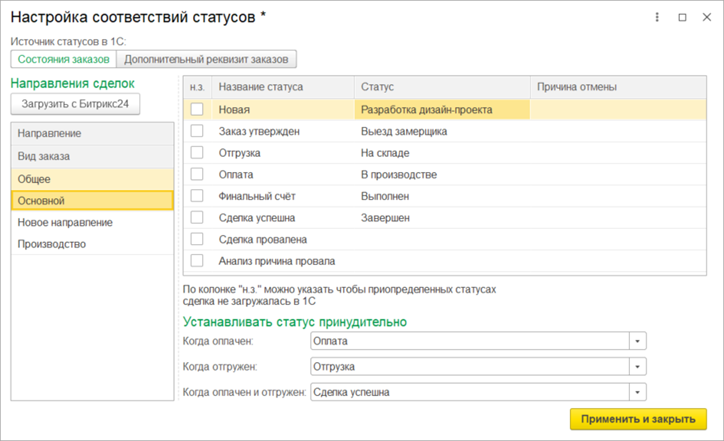The height and width of the screenshot is (441, 724).
Task: Check the box beside Финальный счёт
Action: pos(197,195)
